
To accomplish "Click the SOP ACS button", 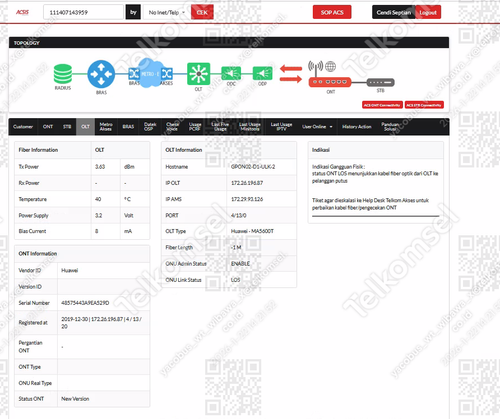I will coord(332,12).
